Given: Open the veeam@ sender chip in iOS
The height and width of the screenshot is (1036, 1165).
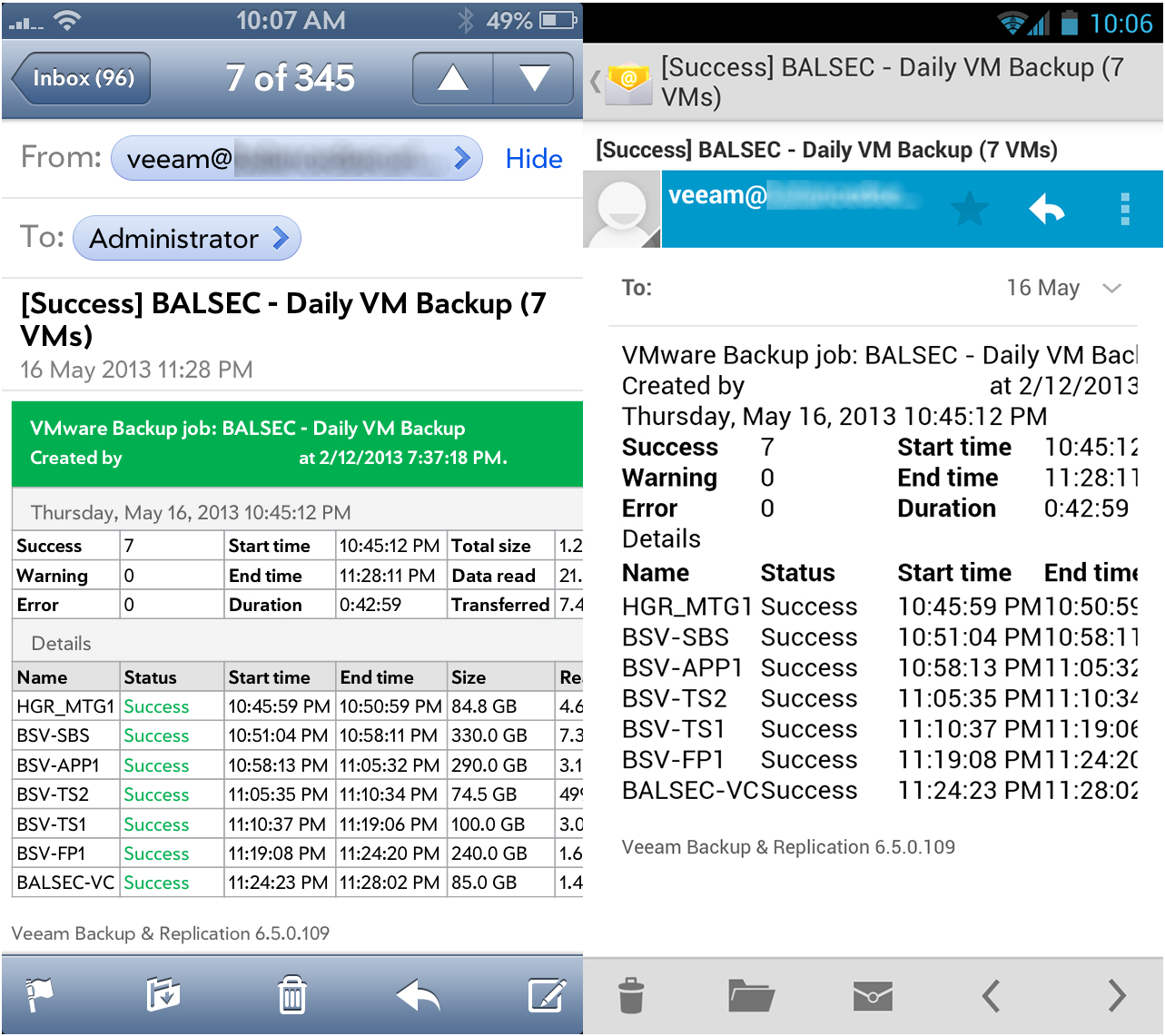Looking at the screenshot, I should (x=296, y=159).
